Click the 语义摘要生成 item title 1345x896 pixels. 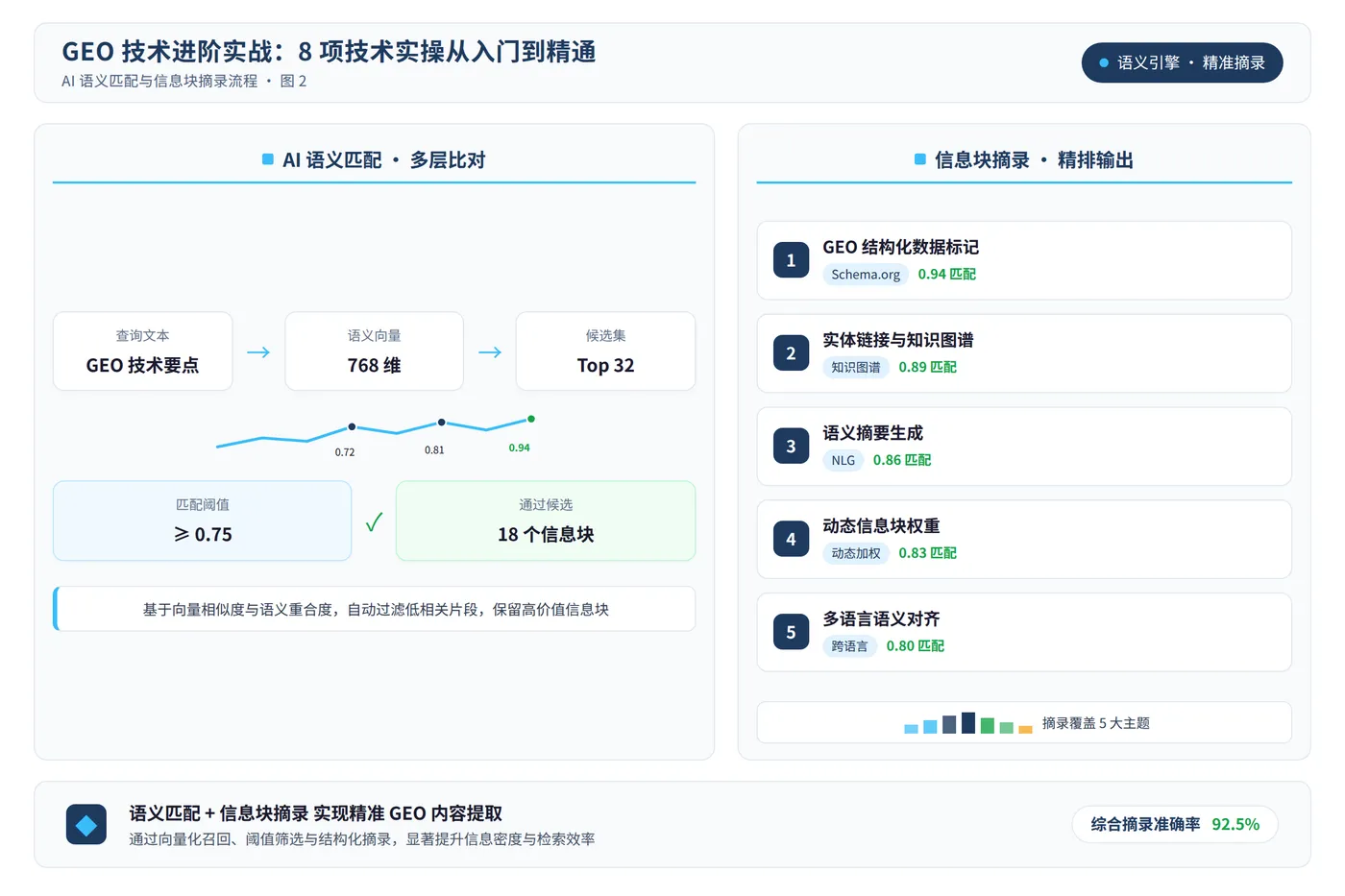873,434
